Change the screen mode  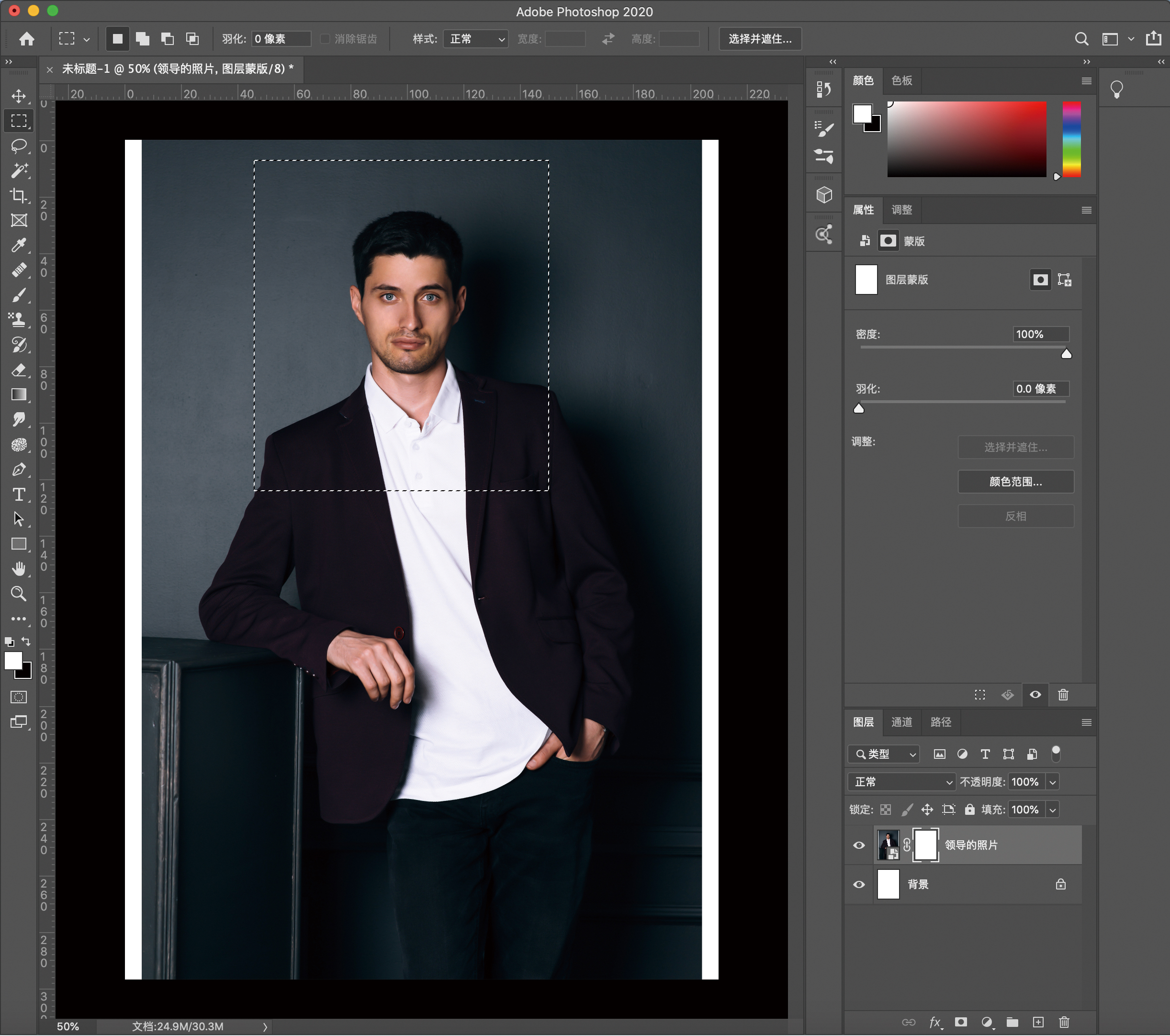point(19,722)
